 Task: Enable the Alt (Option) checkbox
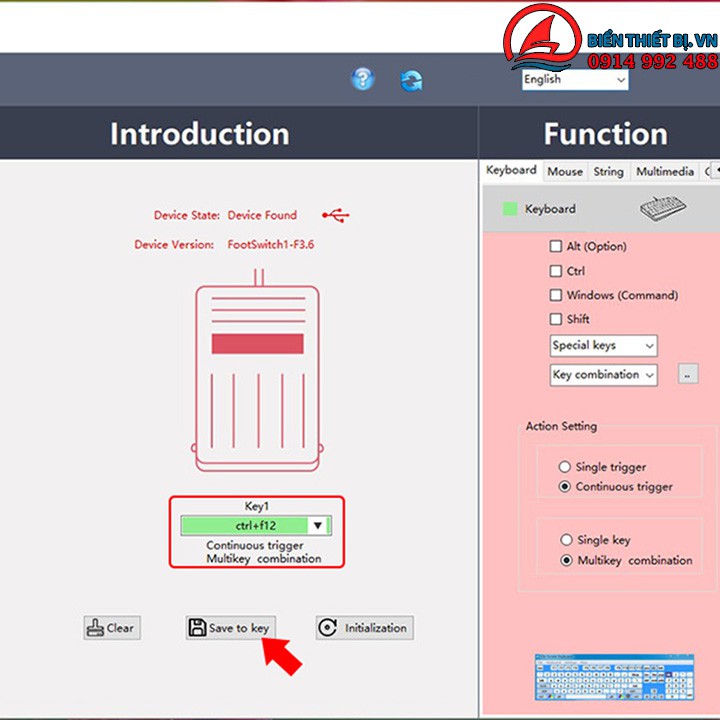pos(556,246)
